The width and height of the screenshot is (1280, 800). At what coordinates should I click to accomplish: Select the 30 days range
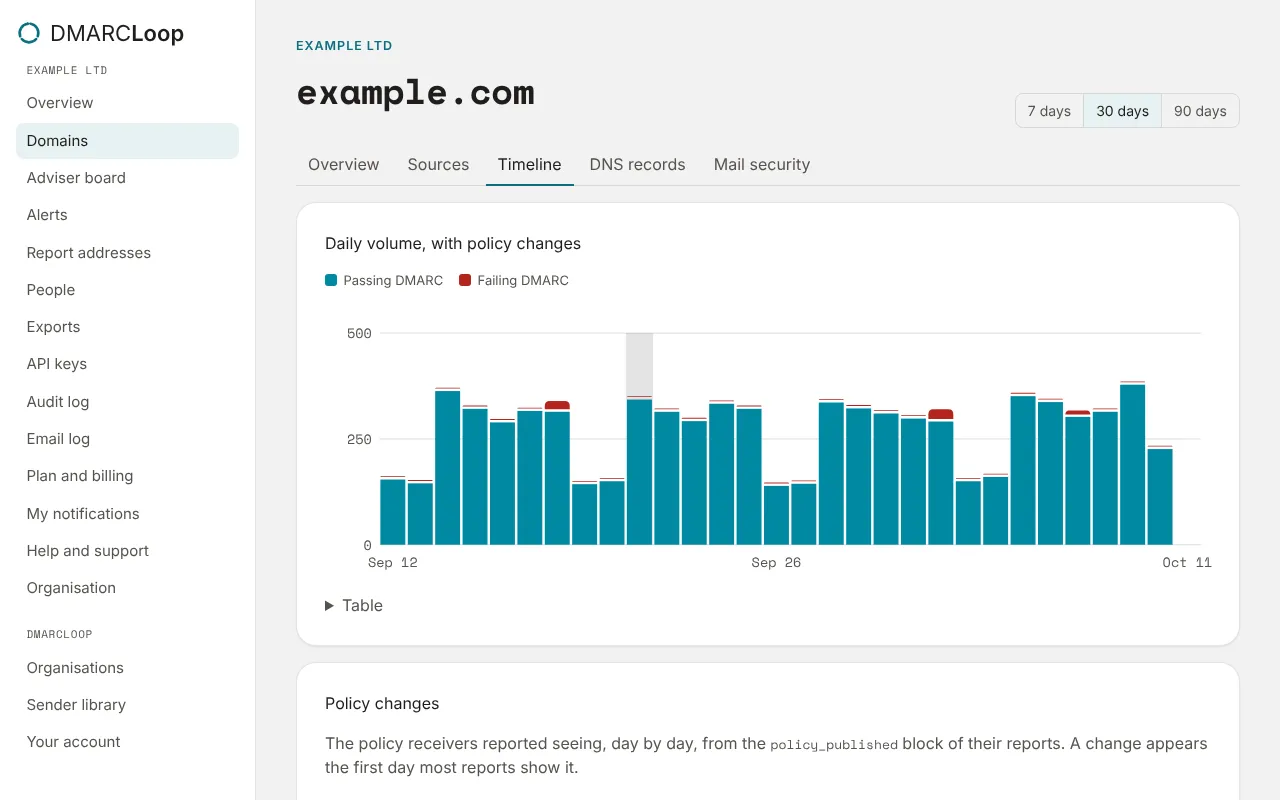(1122, 111)
